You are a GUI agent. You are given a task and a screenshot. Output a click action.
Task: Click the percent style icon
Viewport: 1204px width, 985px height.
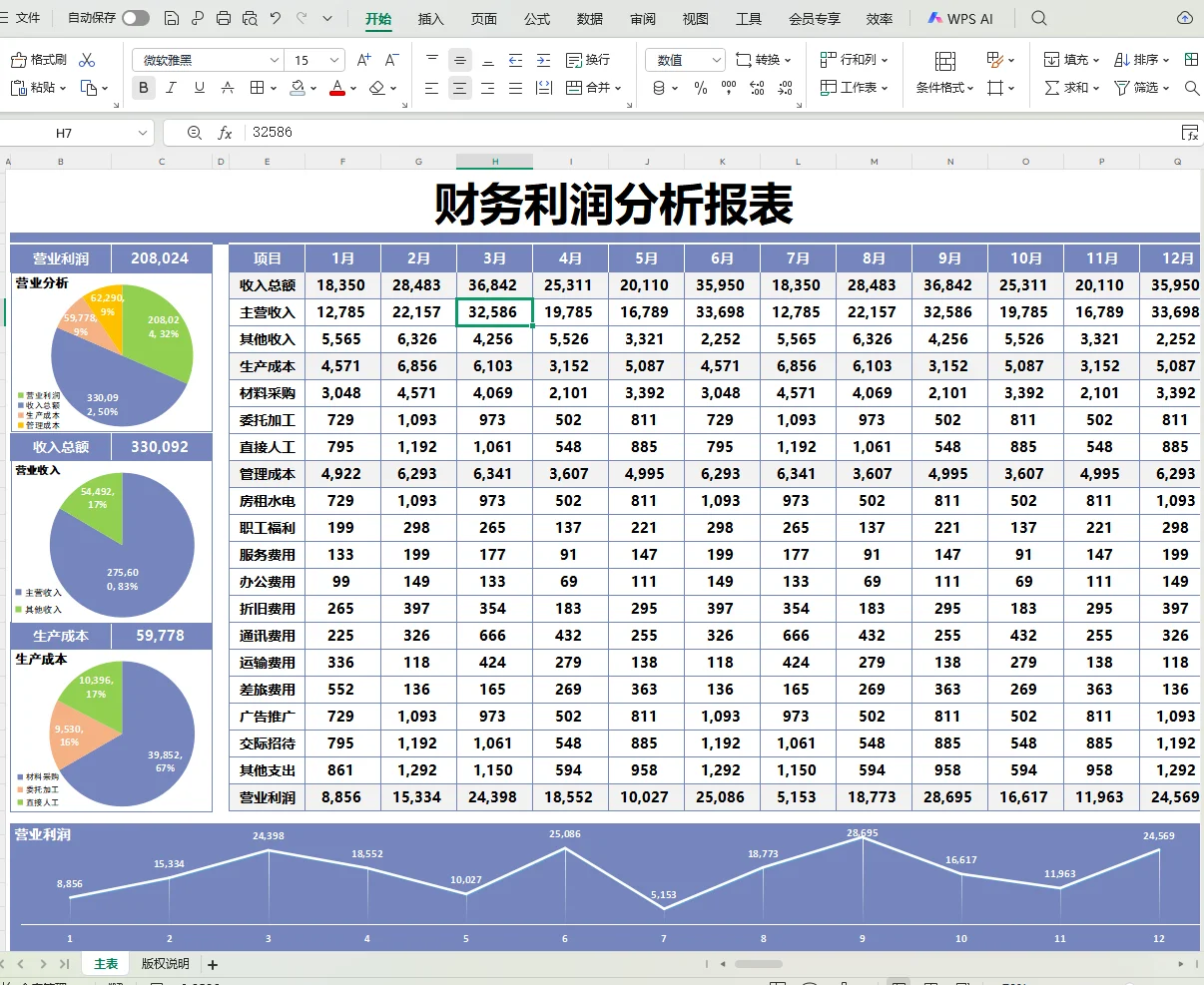pyautogui.click(x=701, y=88)
